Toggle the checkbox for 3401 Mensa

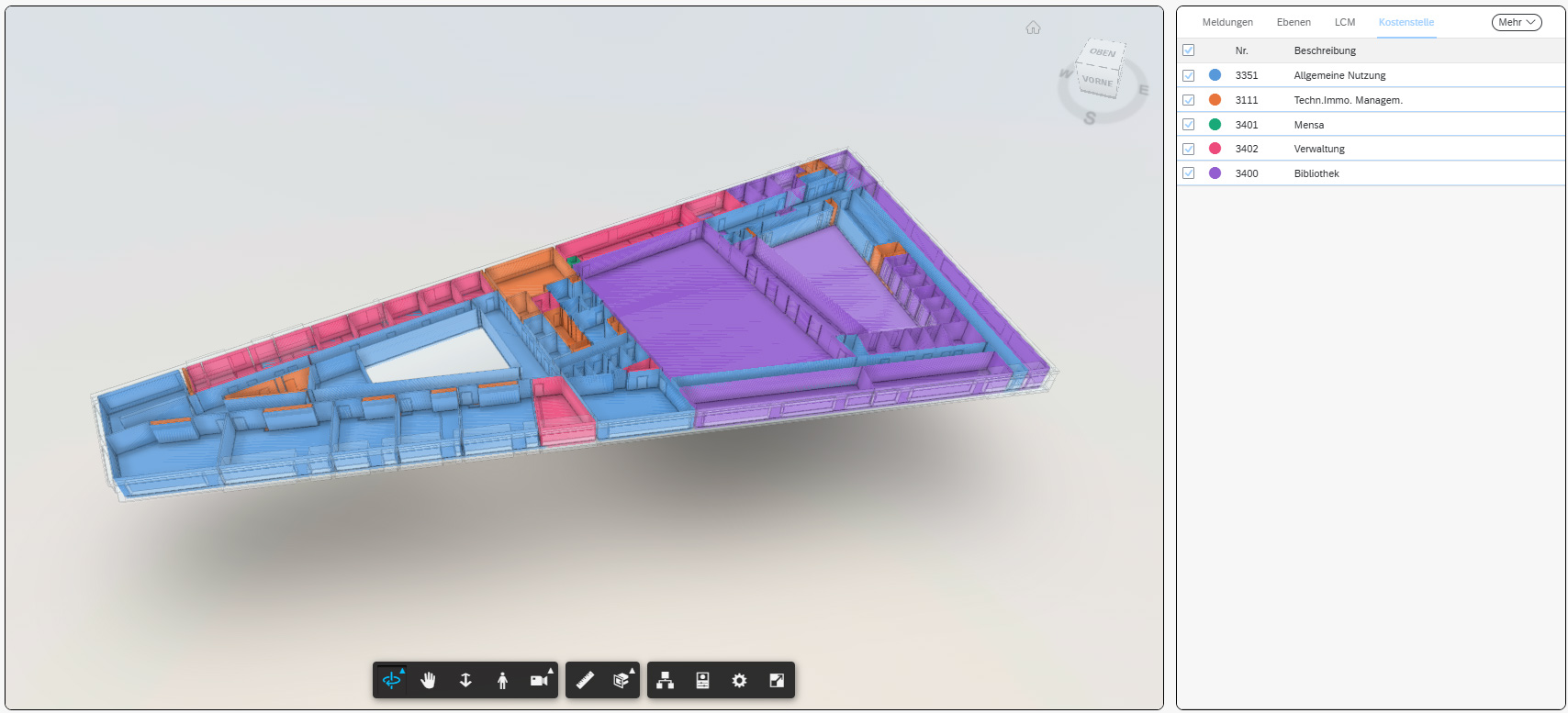1189,125
